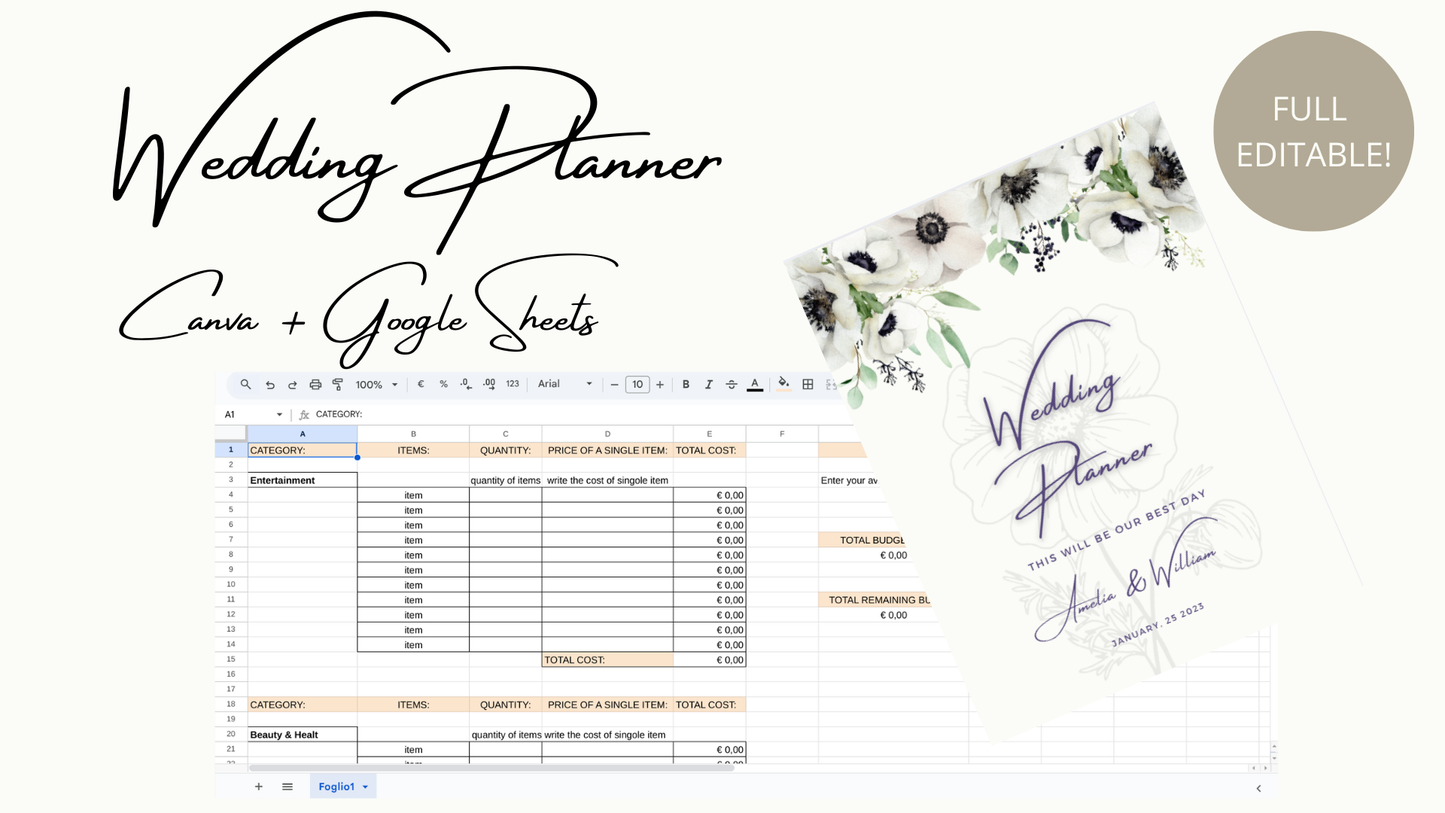Screen dimensions: 1445x813
Task: Select the CATEGORY: cell in row 18
Action: point(302,705)
